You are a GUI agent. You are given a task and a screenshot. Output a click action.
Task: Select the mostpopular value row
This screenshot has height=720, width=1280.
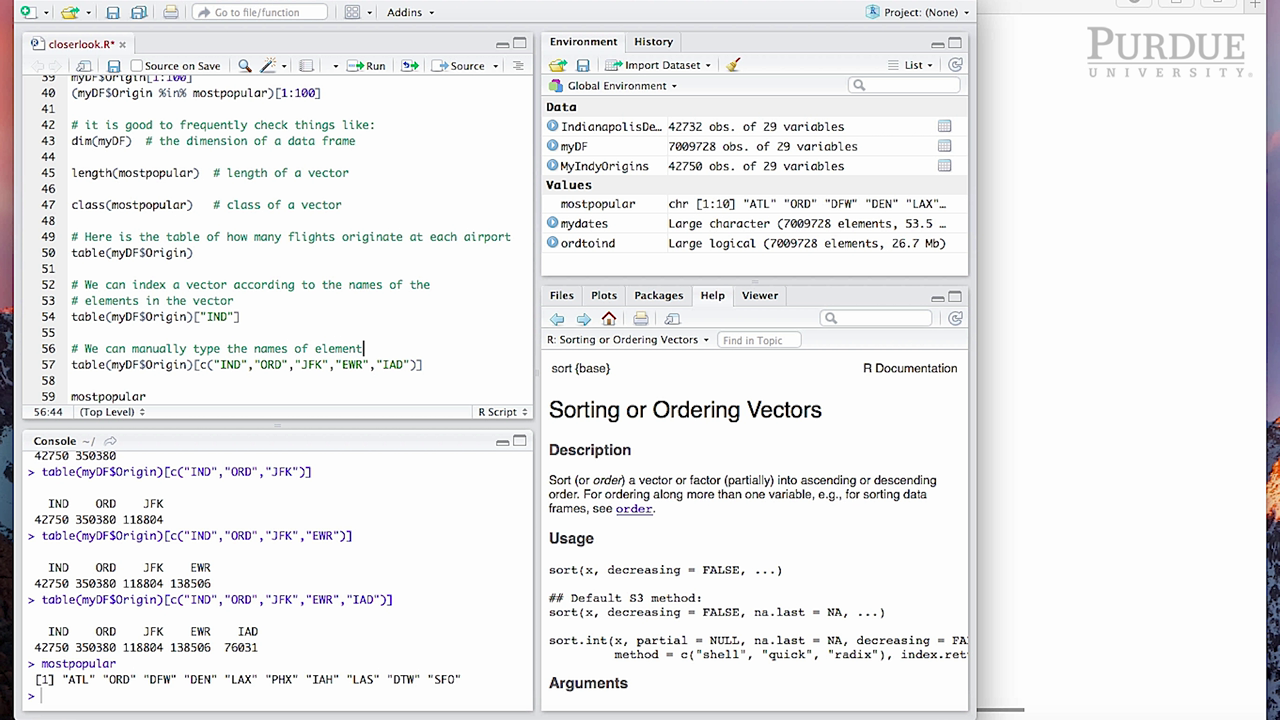click(x=754, y=204)
